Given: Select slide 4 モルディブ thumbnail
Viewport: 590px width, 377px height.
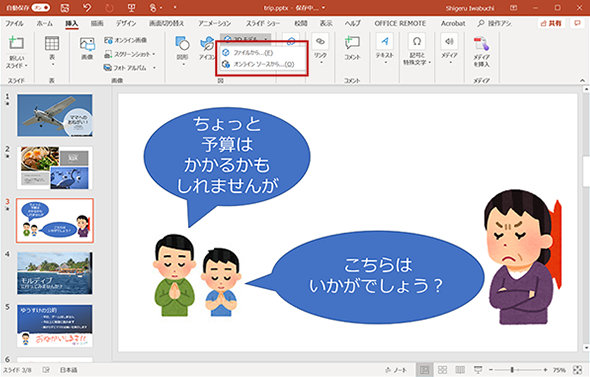Looking at the screenshot, I should click(x=55, y=273).
